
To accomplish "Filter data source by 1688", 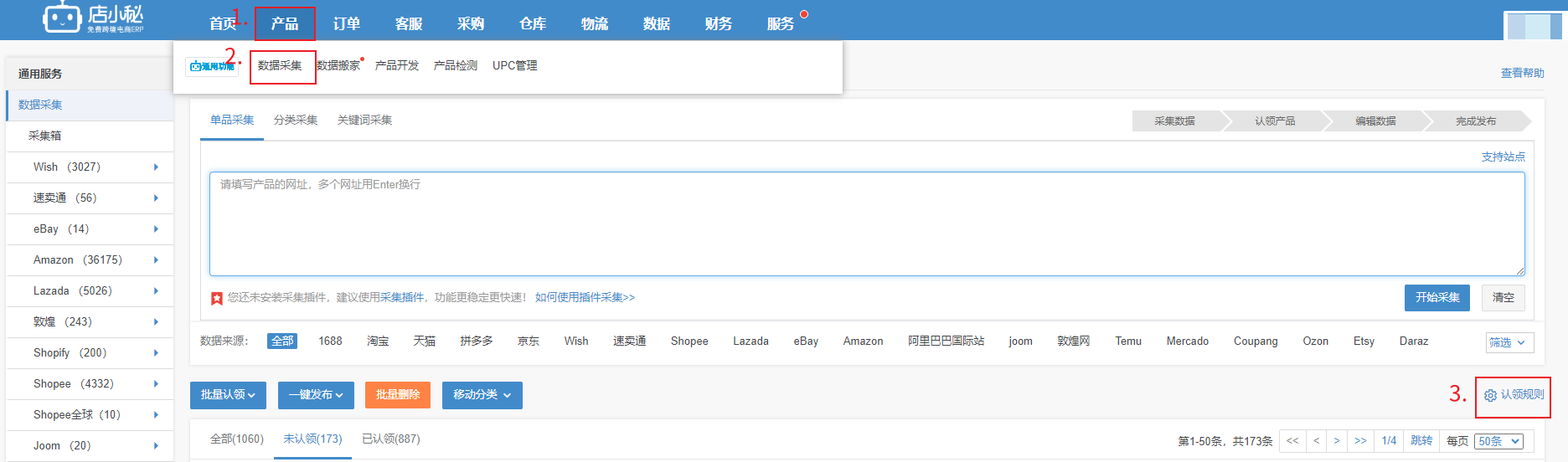I will pos(330,341).
